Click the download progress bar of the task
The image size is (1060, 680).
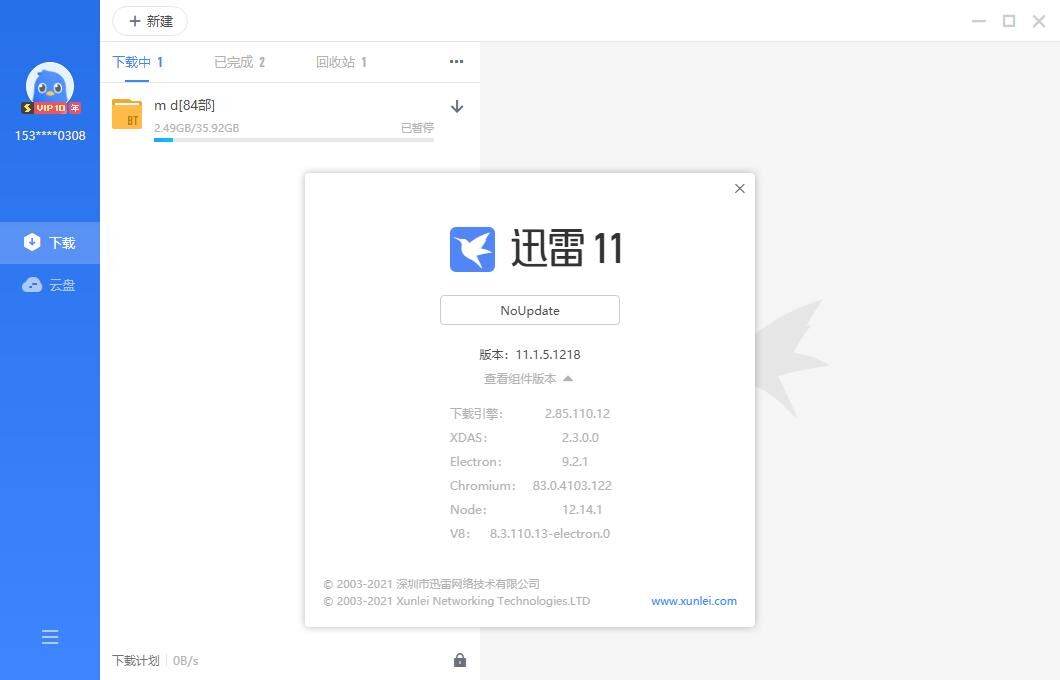(x=293, y=140)
